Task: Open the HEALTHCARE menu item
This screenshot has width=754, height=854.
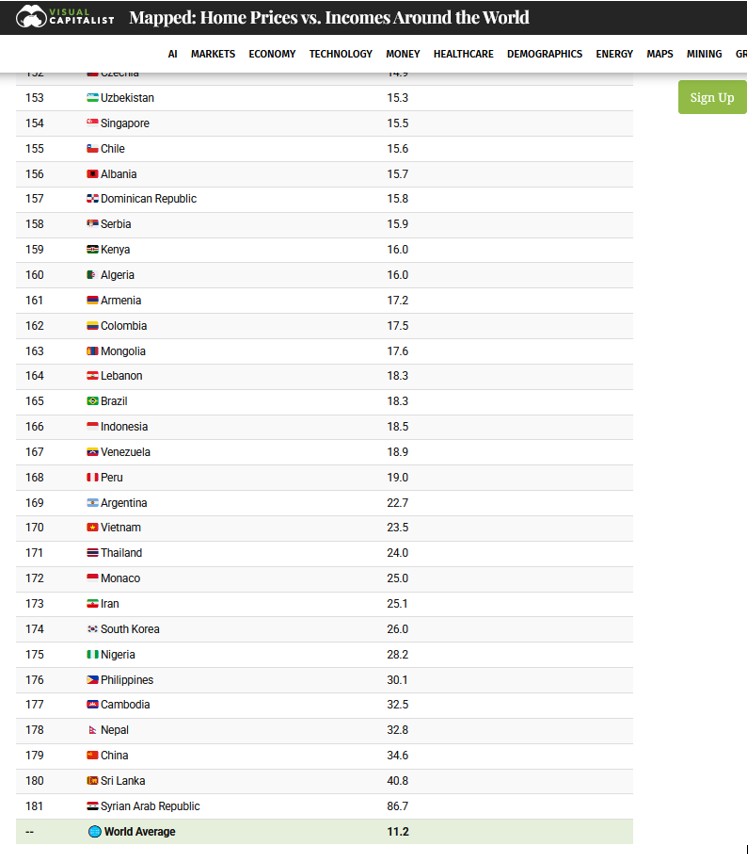Action: coord(464,54)
